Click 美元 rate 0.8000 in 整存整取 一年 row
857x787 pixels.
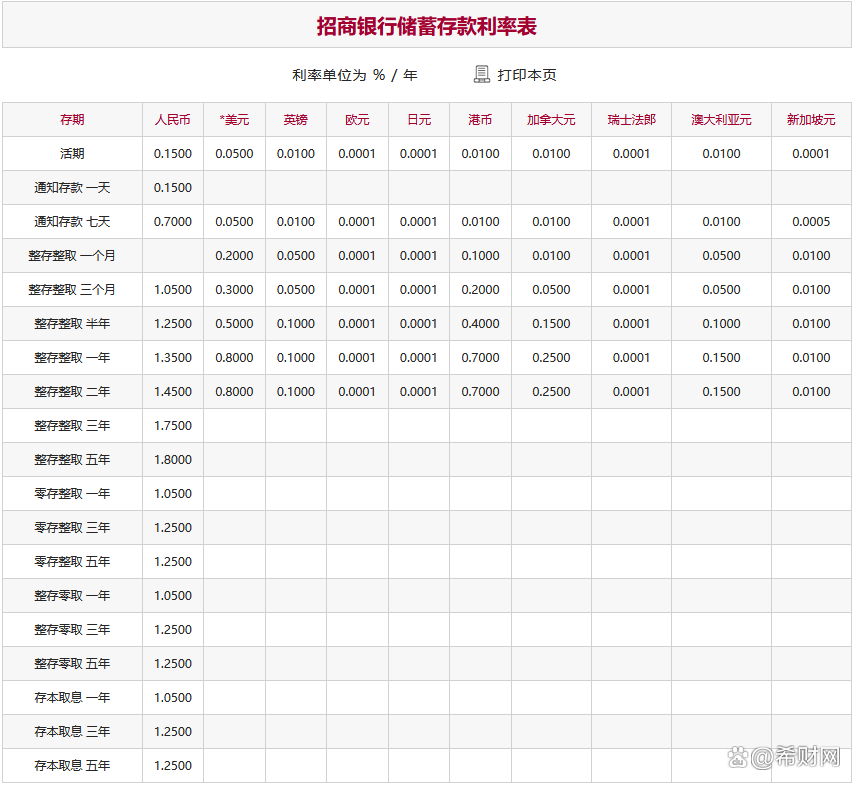[234, 357]
